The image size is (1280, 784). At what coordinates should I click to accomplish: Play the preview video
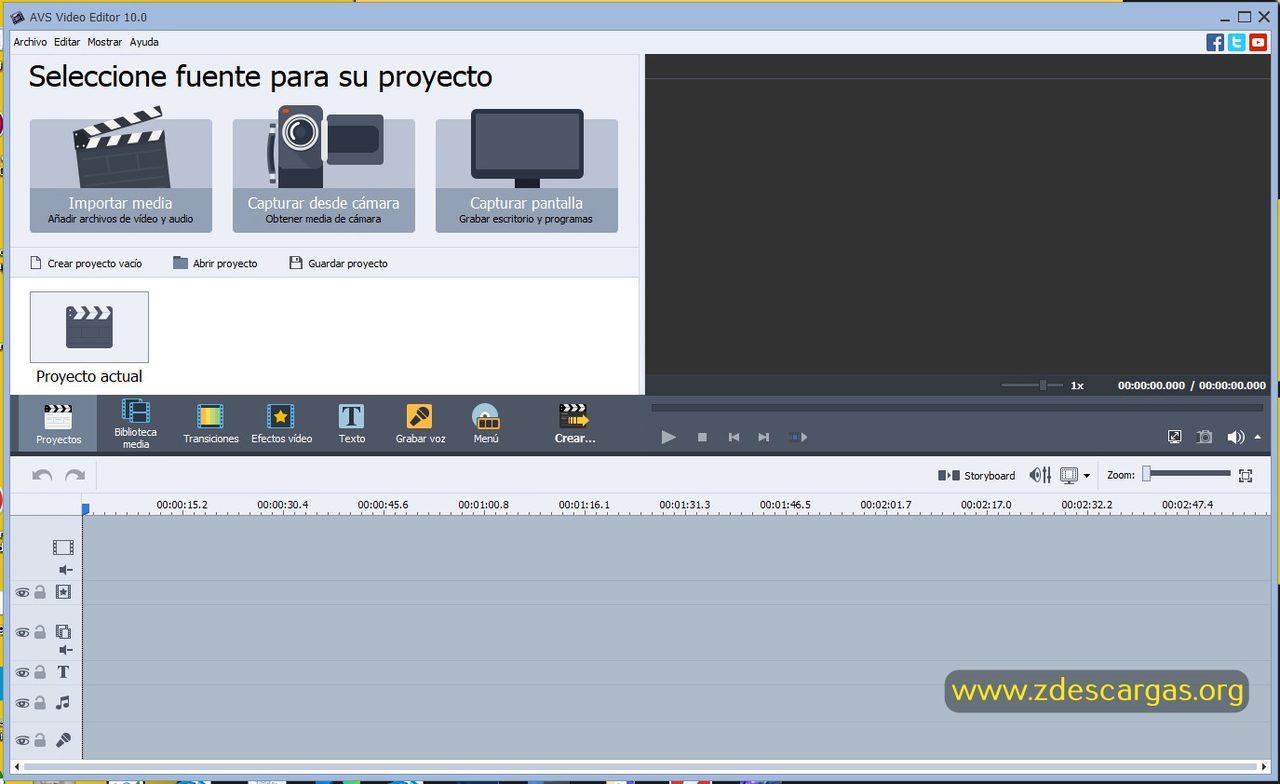coord(669,437)
